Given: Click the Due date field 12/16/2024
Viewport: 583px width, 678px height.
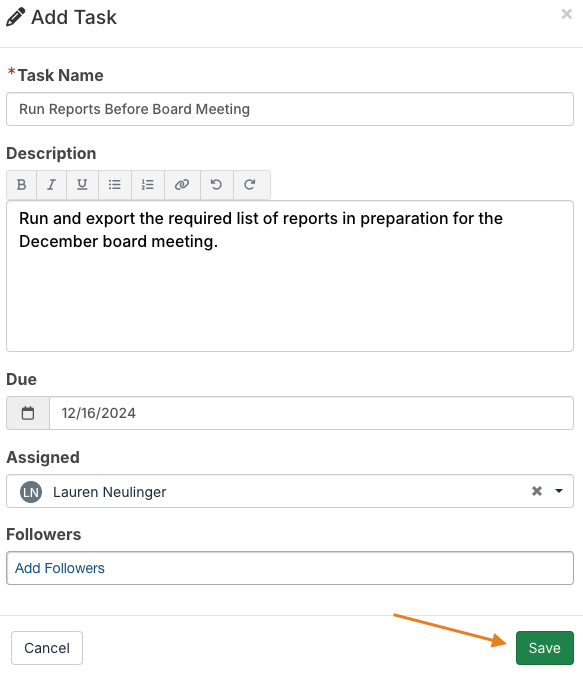Looking at the screenshot, I should coord(311,413).
